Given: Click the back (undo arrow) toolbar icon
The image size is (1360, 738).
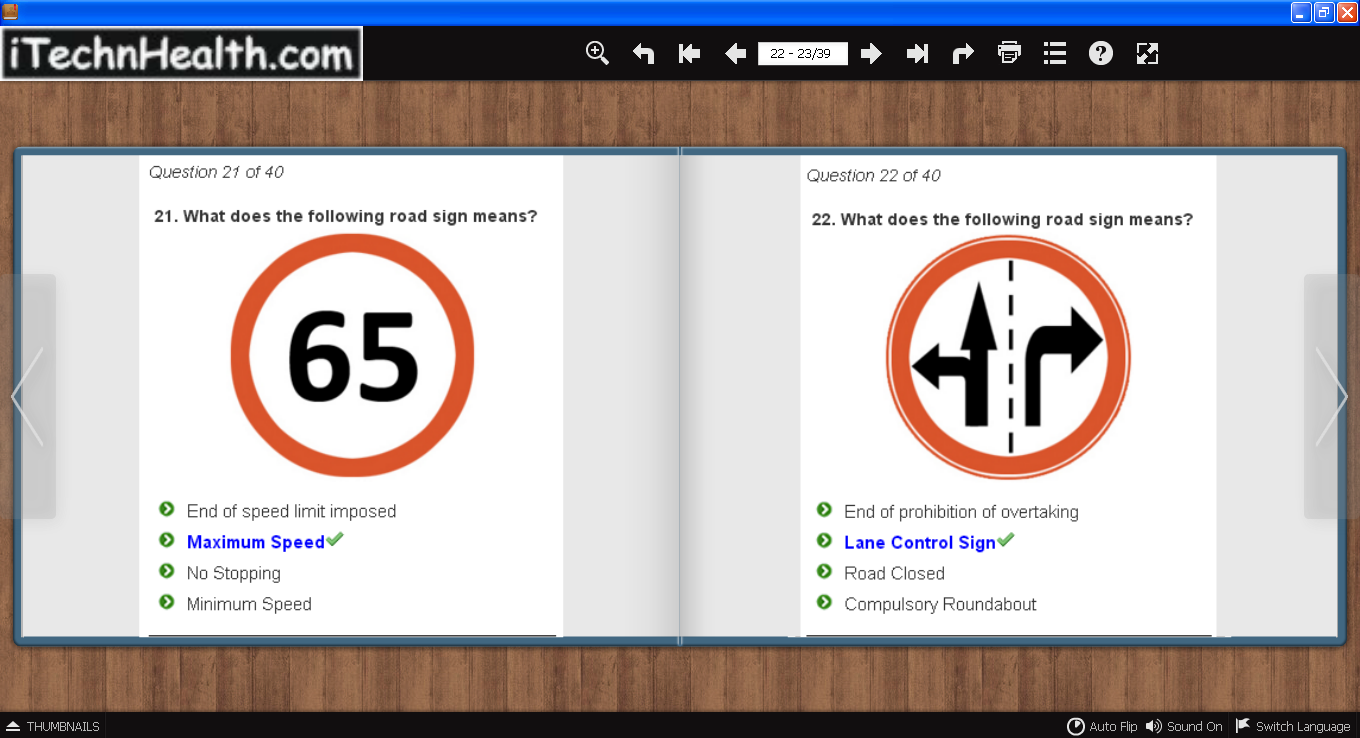Looking at the screenshot, I should pyautogui.click(x=643, y=53).
